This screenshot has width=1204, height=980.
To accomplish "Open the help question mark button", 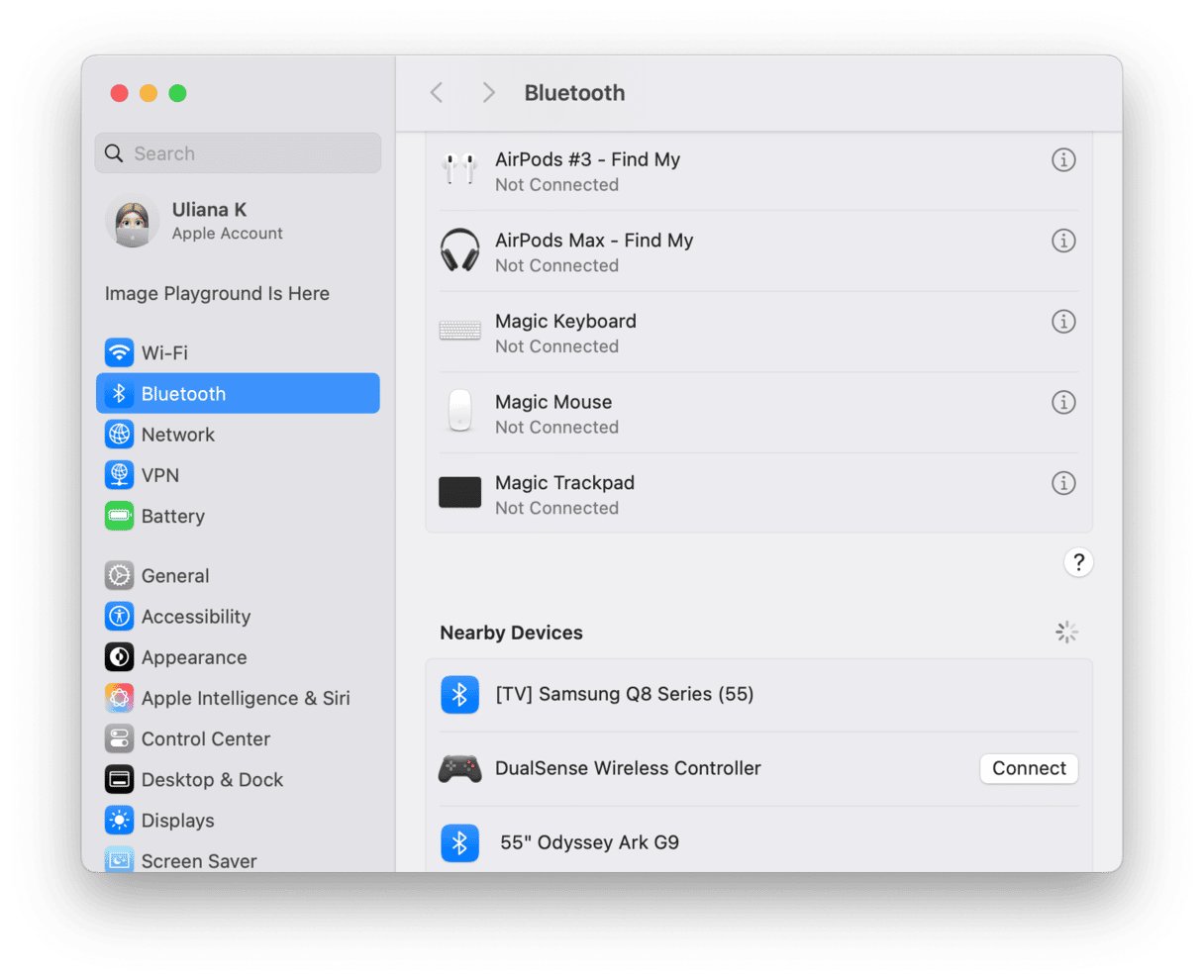I will (x=1078, y=562).
